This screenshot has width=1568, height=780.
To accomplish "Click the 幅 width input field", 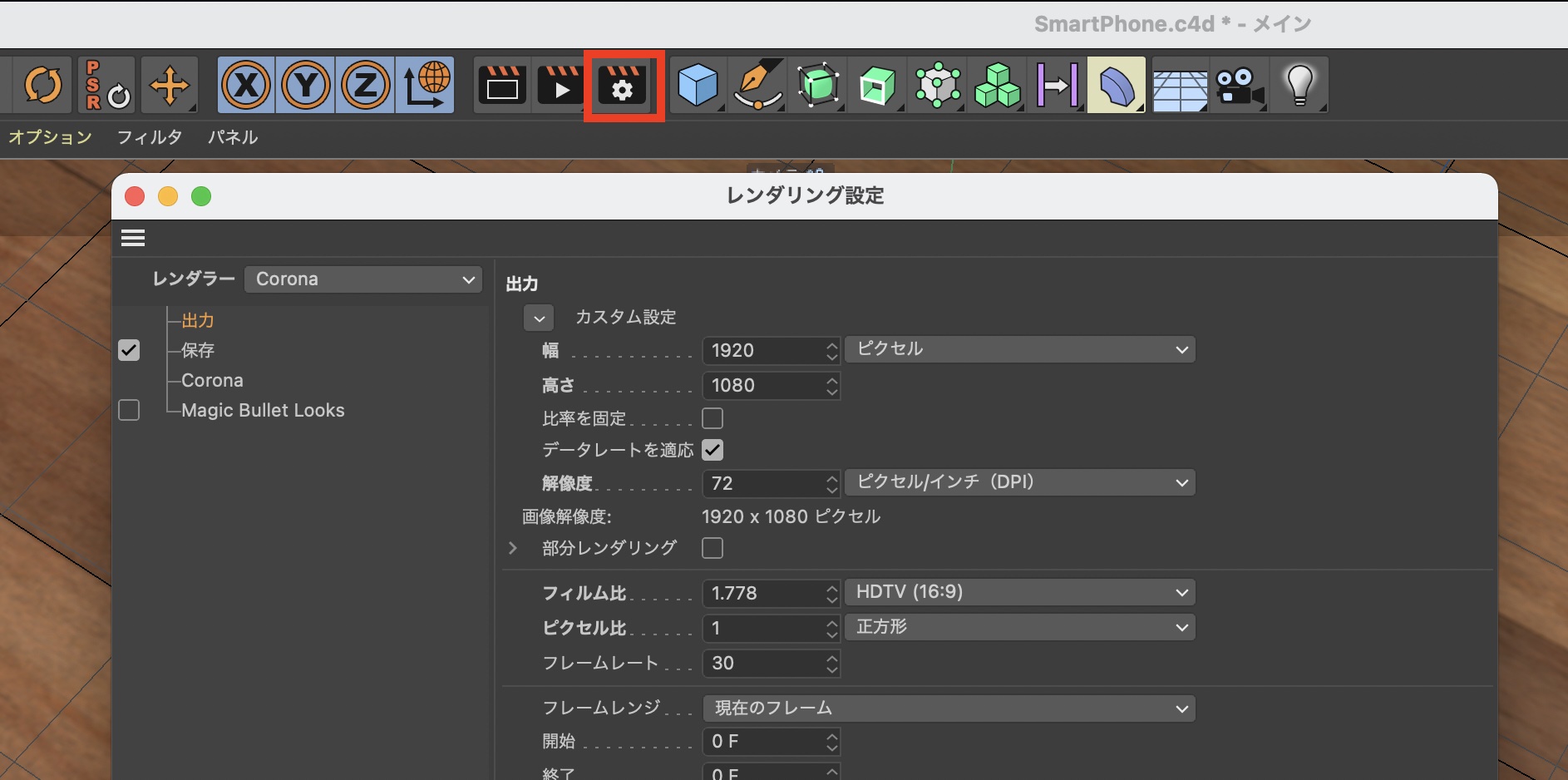I will coord(763,350).
